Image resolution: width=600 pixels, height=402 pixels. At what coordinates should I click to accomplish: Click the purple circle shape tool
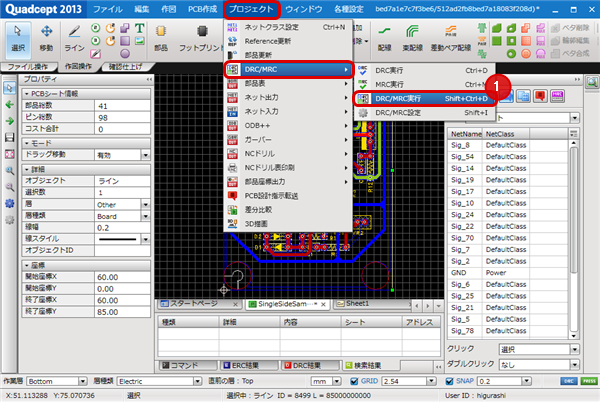coord(125,54)
